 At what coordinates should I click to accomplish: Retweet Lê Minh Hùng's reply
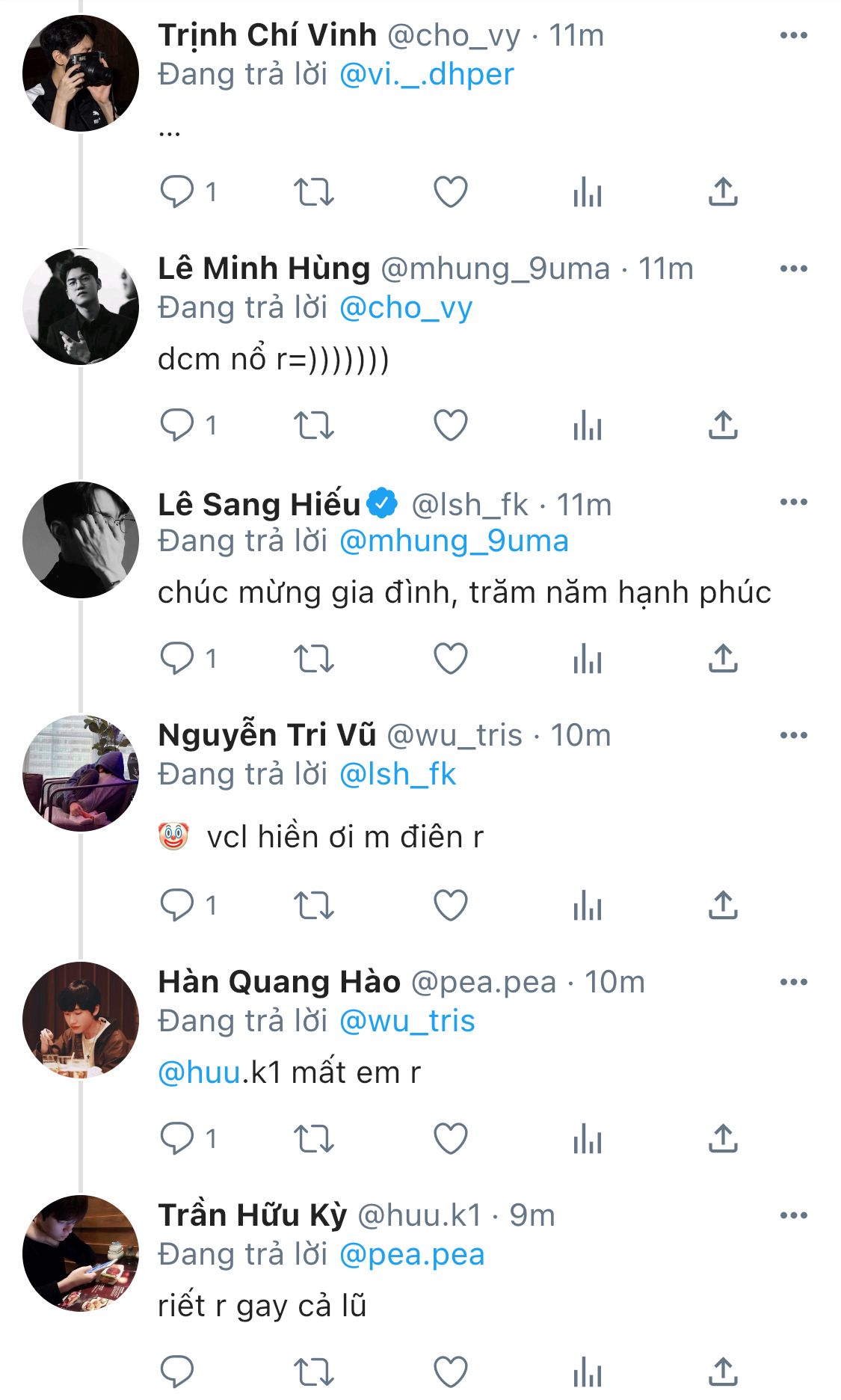[313, 426]
